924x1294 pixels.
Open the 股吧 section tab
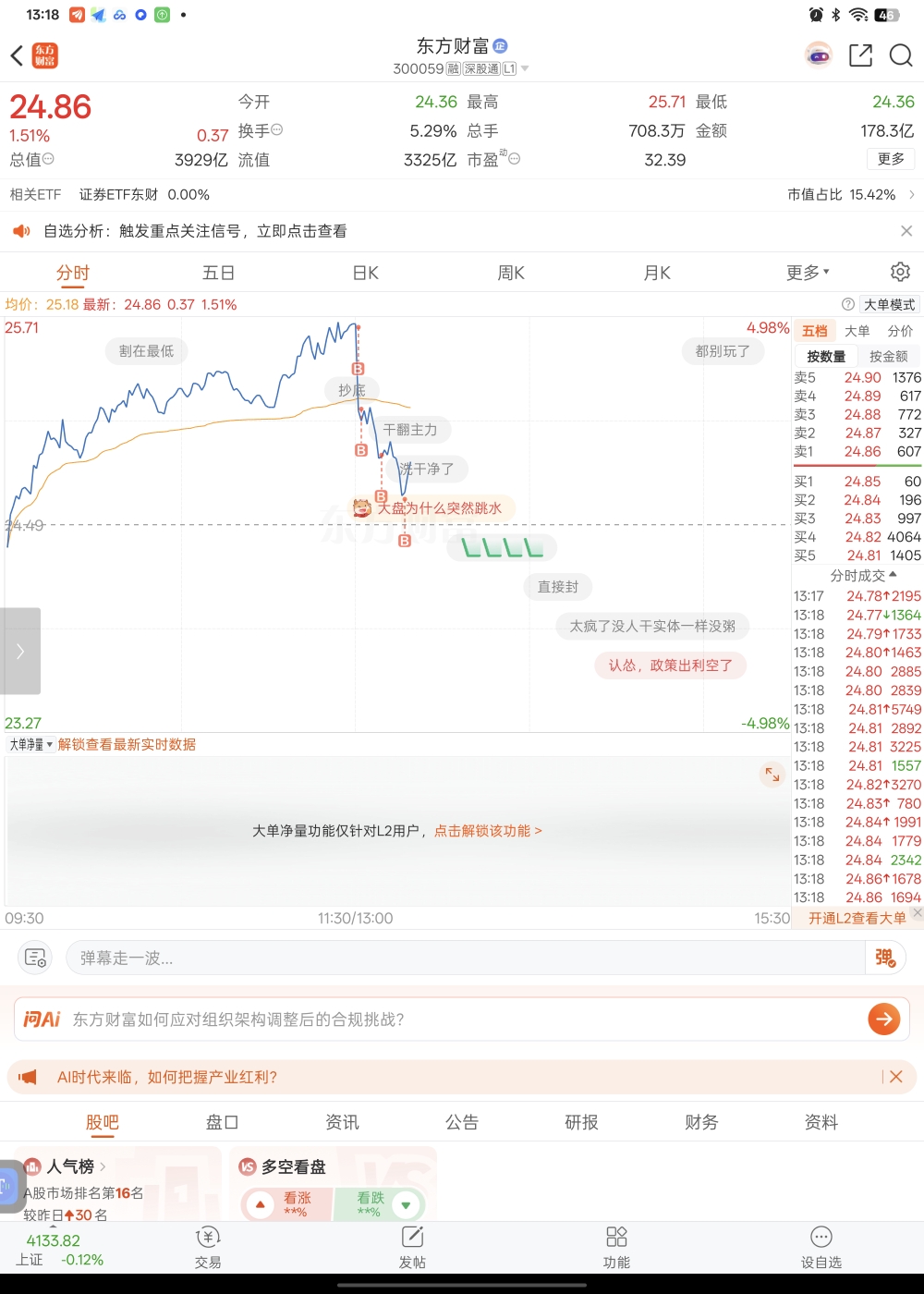[x=103, y=1122]
